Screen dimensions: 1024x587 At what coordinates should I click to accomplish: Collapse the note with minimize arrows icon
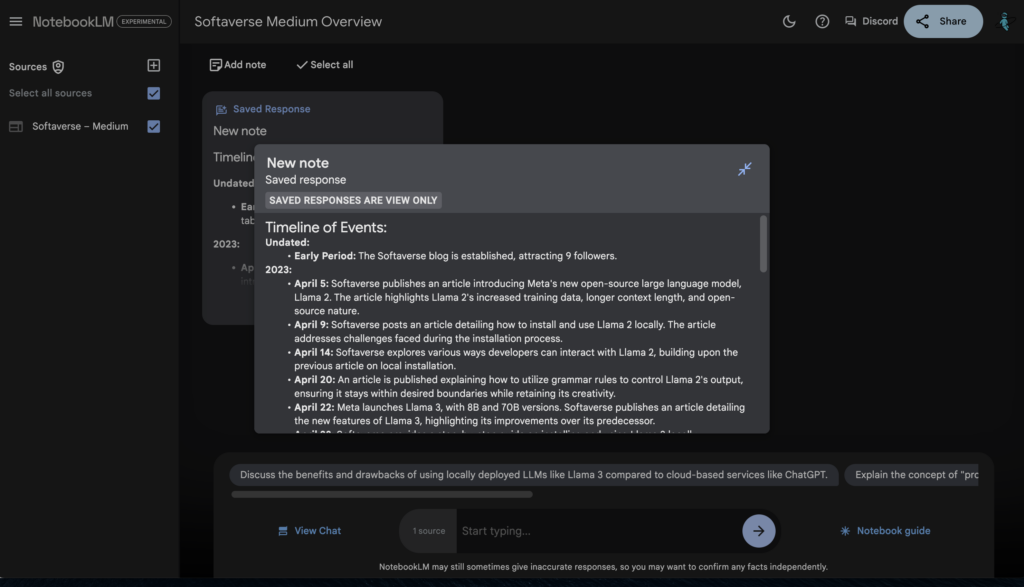point(744,169)
